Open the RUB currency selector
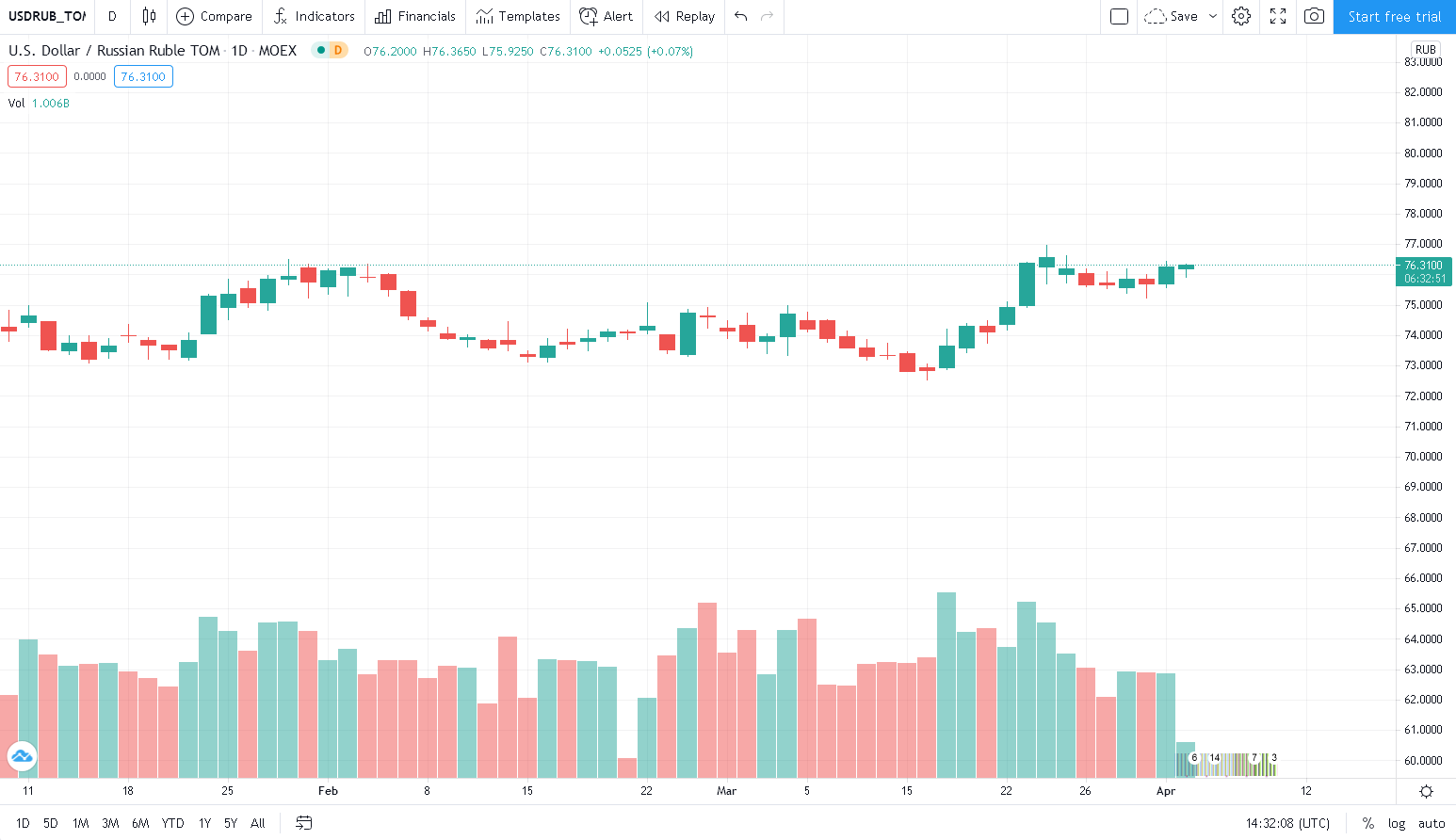Image resolution: width=1456 pixels, height=840 pixels. click(1425, 49)
